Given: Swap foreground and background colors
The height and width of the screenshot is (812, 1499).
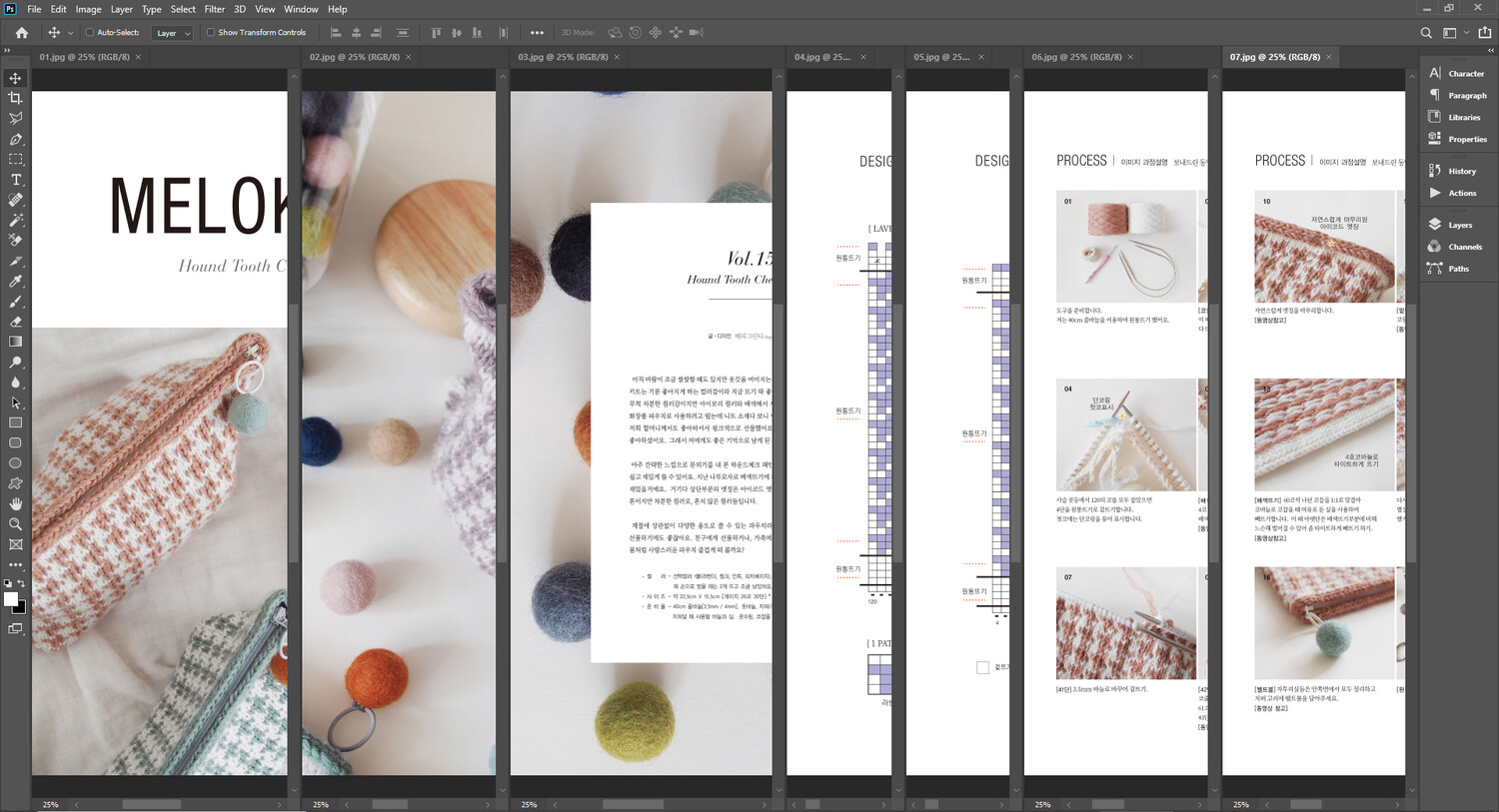Looking at the screenshot, I should pyautogui.click(x=21, y=584).
